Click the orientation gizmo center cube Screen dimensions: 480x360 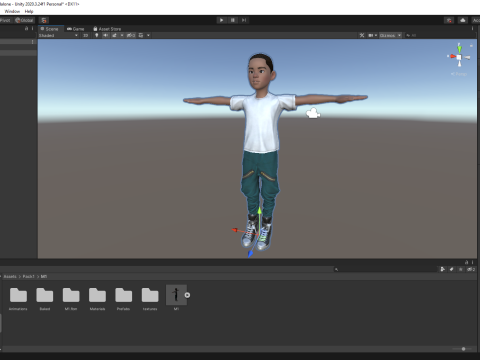[x=459, y=57]
